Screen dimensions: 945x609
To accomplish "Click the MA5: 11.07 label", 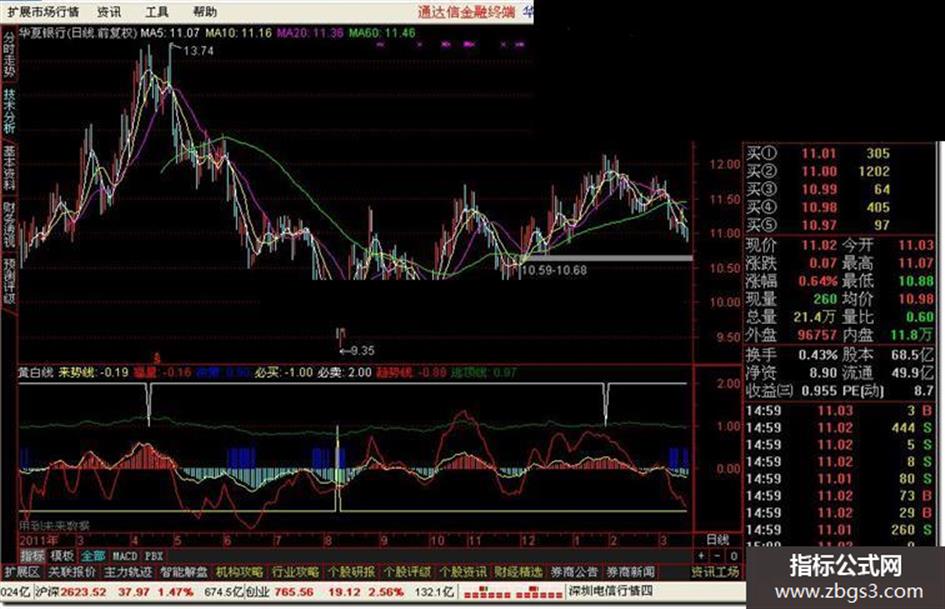I will (170, 33).
